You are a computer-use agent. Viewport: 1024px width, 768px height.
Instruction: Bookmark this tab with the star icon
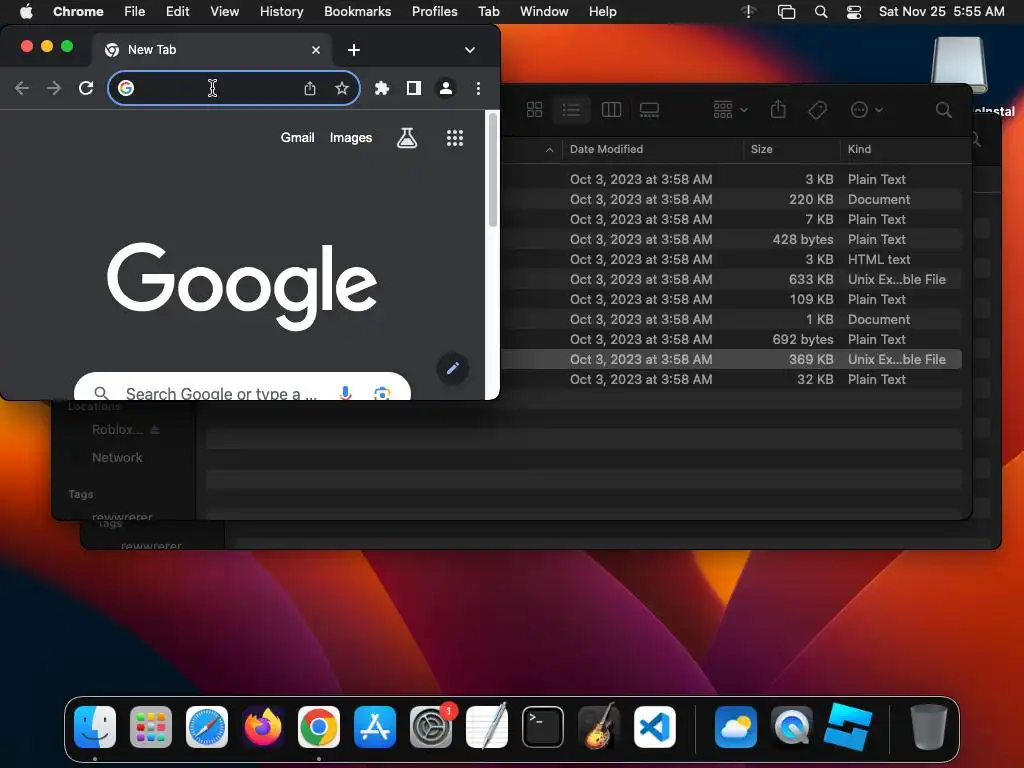click(x=342, y=88)
